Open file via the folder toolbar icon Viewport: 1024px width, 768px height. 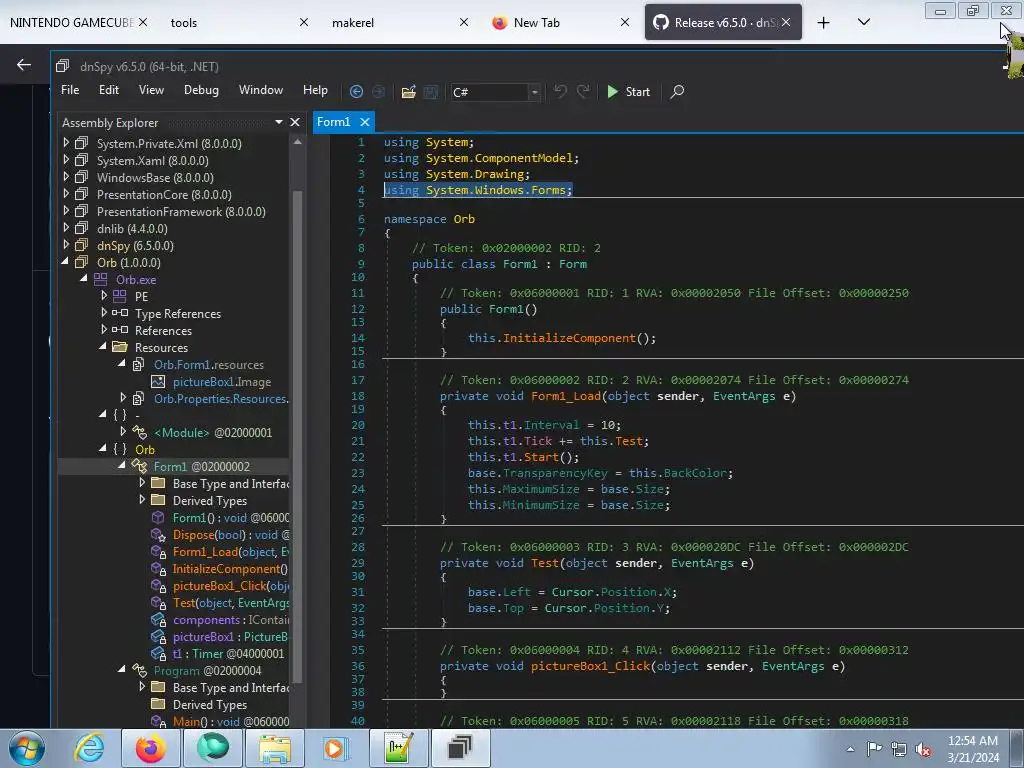click(409, 91)
